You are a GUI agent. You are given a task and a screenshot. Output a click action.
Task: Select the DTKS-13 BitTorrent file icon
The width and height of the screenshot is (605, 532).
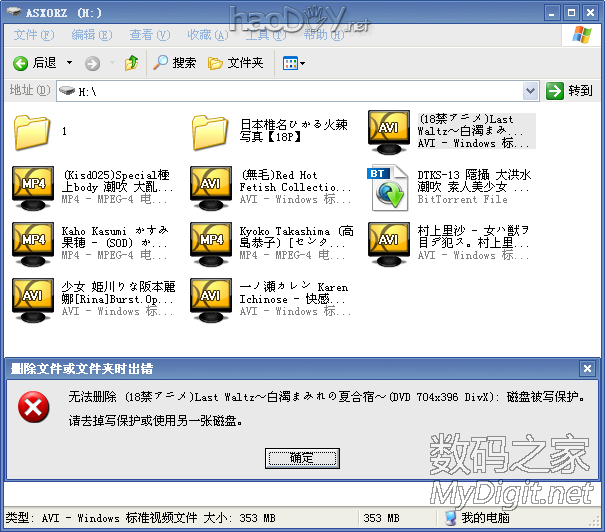[389, 187]
